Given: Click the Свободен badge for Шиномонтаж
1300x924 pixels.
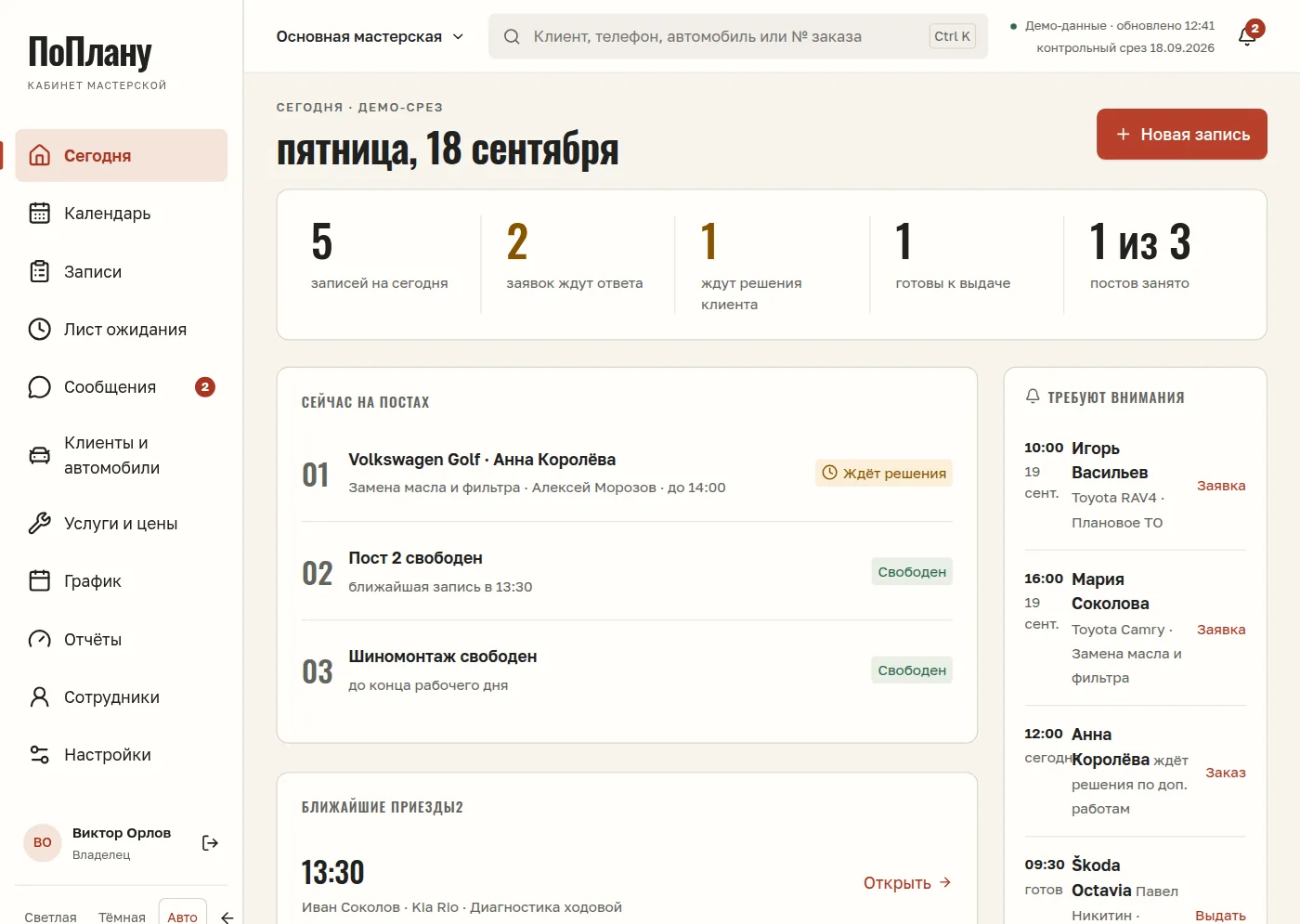Looking at the screenshot, I should pyautogui.click(x=912, y=670).
